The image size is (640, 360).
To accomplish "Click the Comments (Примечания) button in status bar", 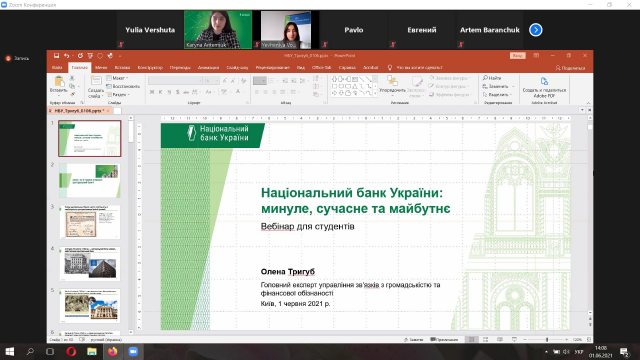I will (x=444, y=340).
